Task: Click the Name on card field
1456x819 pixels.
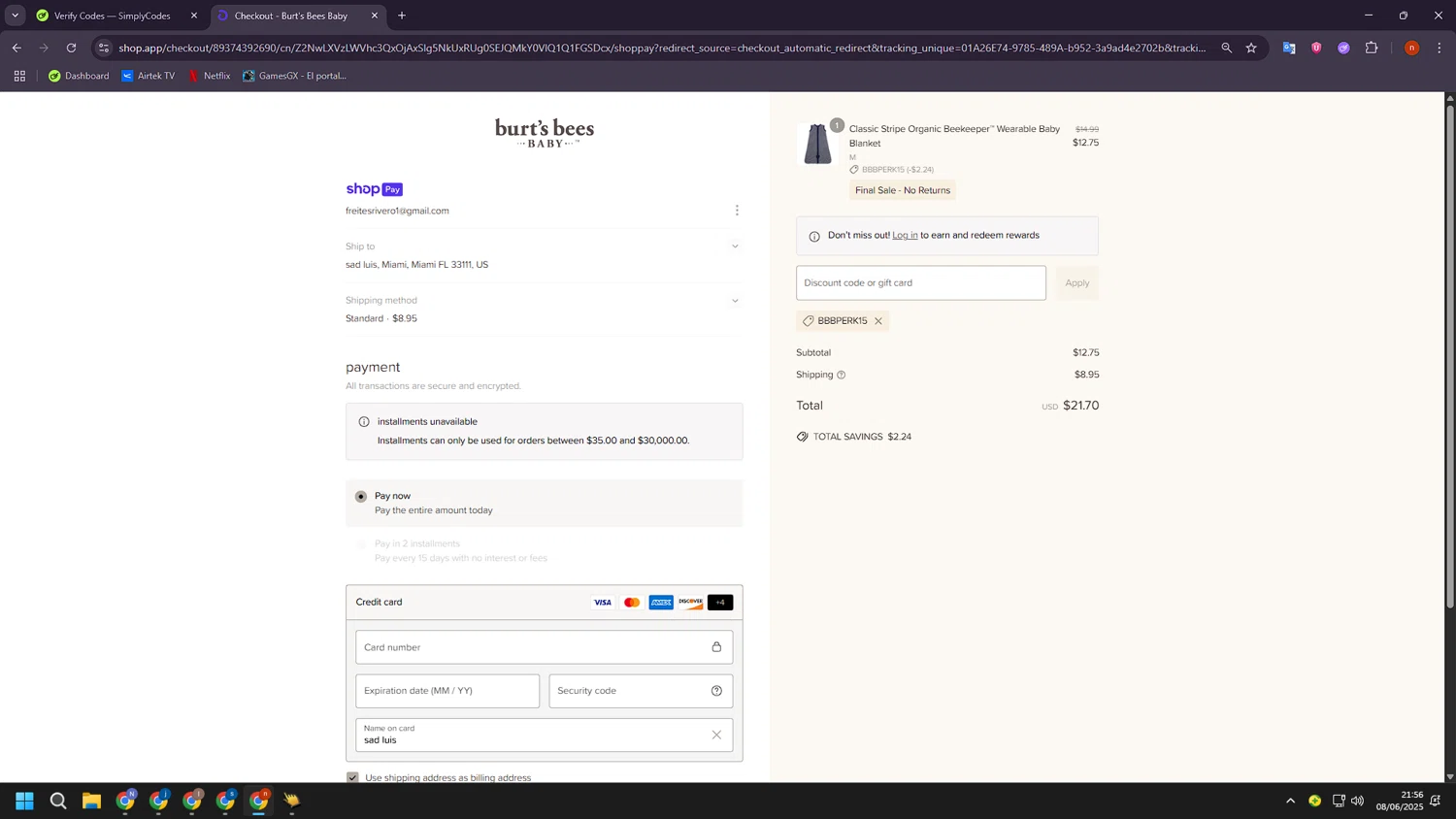Action: [545, 735]
